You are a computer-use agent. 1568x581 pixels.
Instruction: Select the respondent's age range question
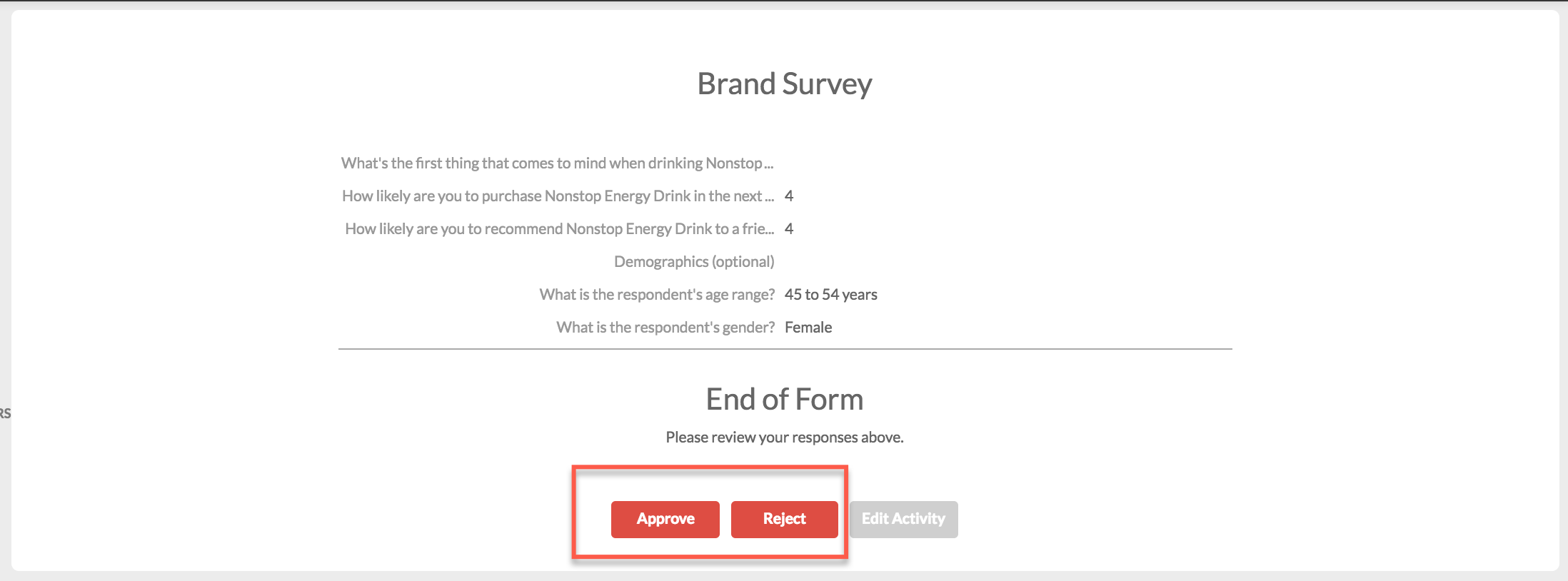pos(657,295)
